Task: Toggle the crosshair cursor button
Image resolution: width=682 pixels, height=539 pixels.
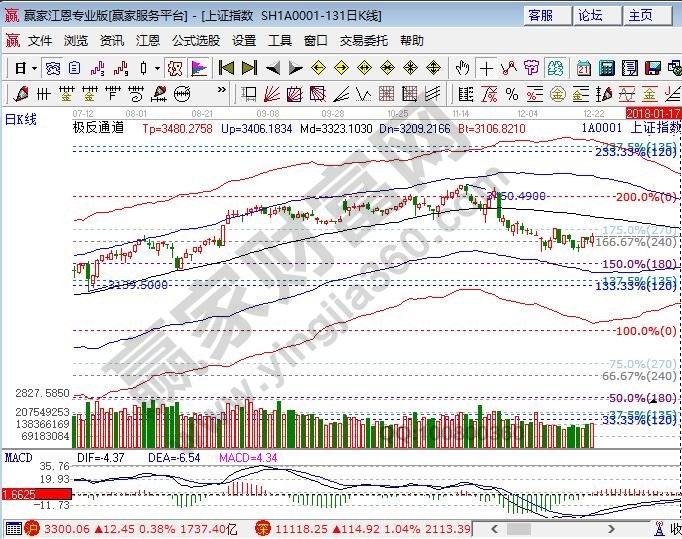Action: pyautogui.click(x=486, y=68)
